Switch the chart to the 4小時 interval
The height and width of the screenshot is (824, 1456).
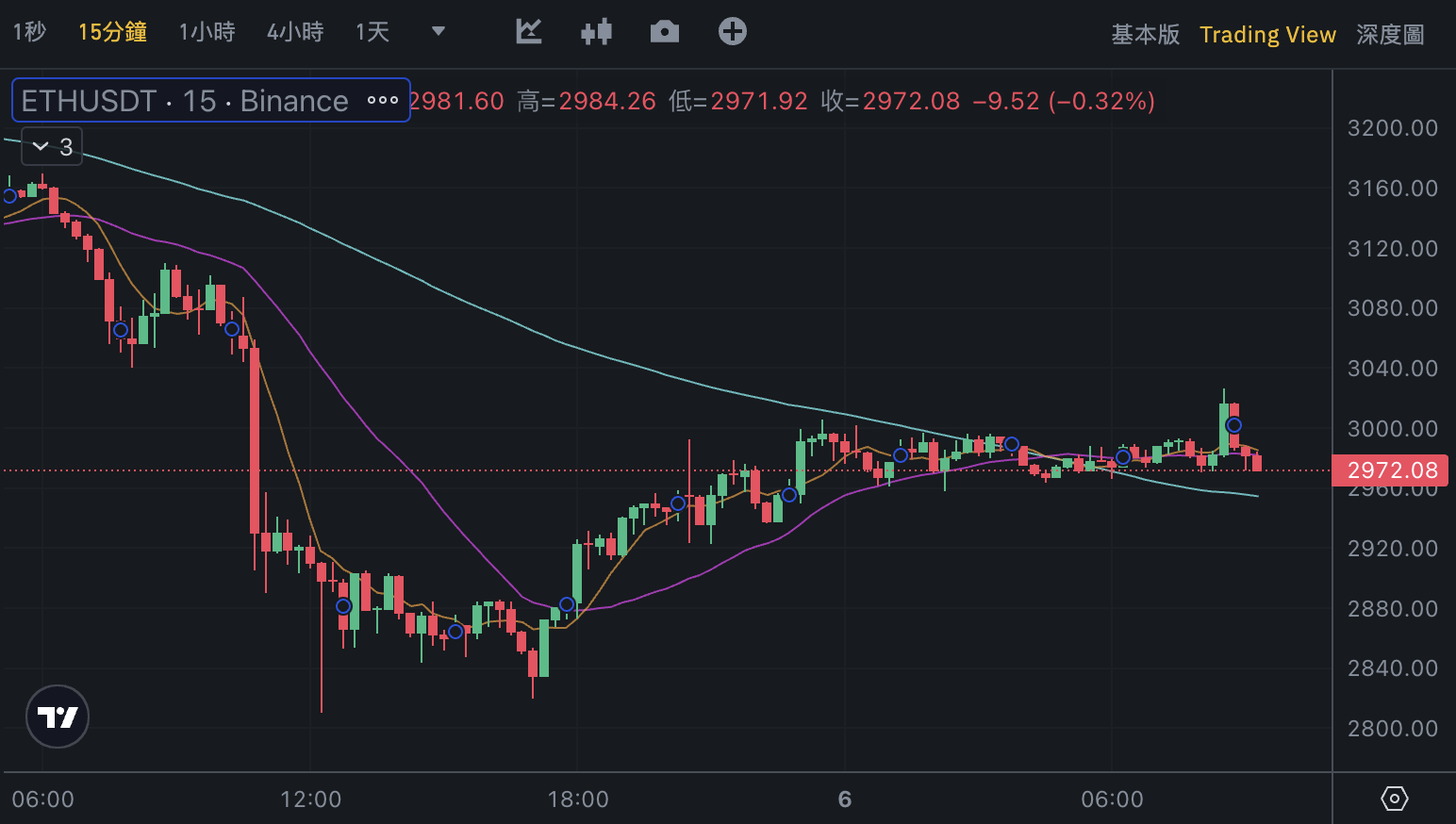click(295, 32)
